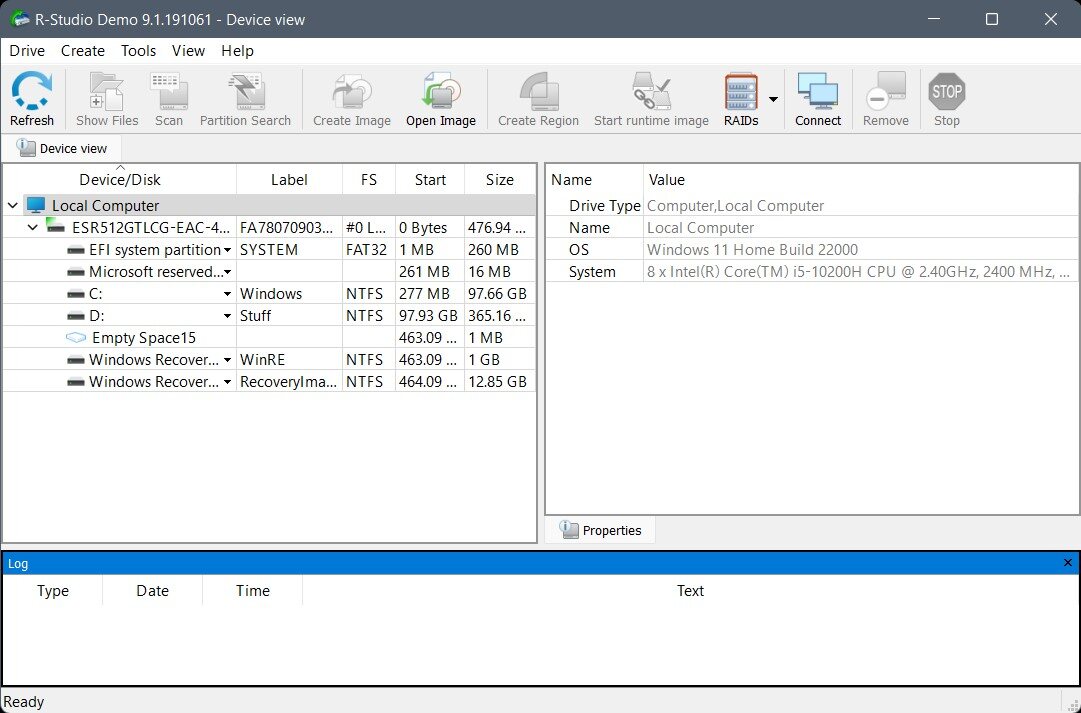Viewport: 1081px width, 713px height.
Task: Click the System property CPU value
Action: point(858,272)
